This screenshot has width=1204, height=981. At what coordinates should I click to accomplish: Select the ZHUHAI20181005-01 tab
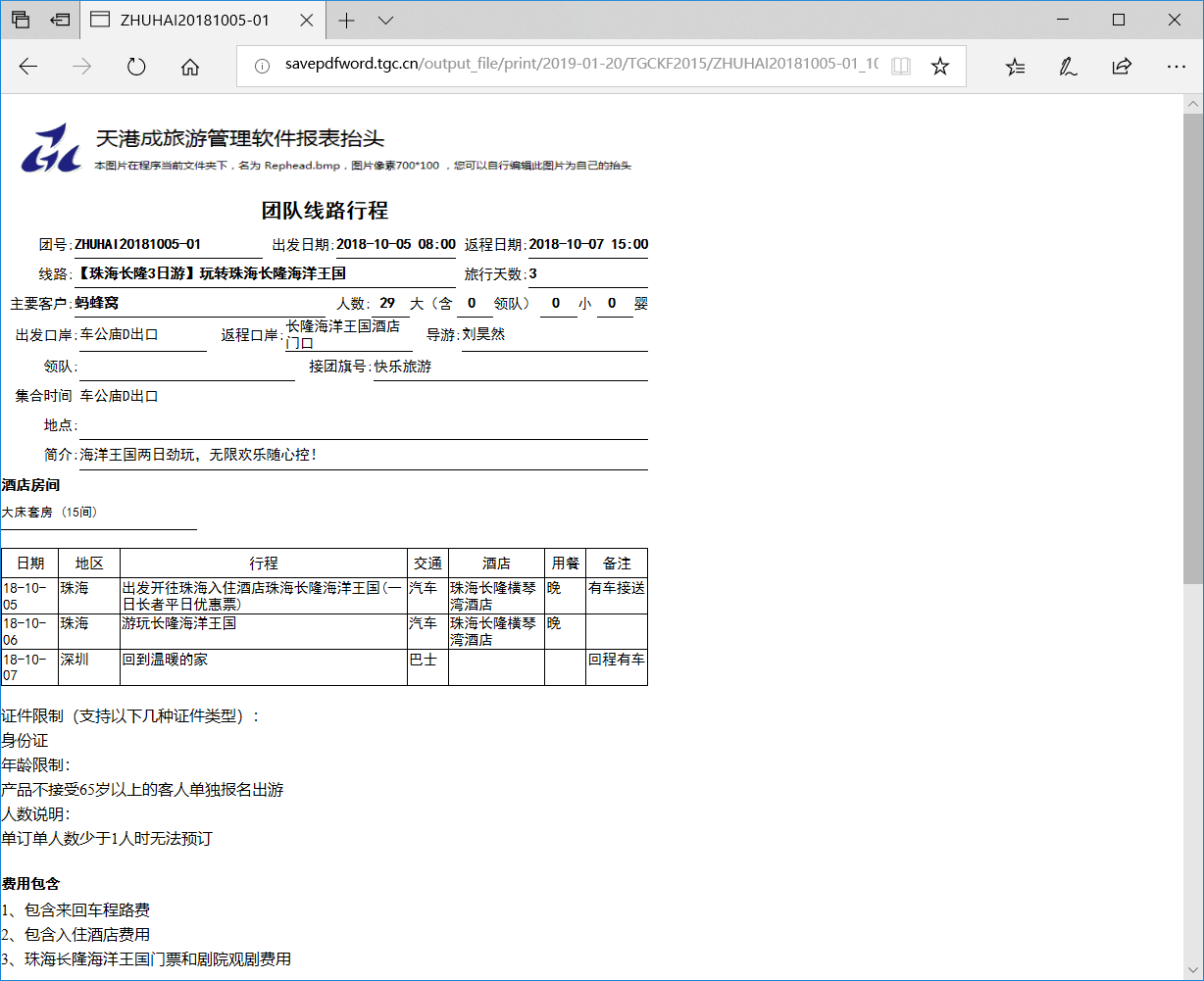tap(202, 20)
